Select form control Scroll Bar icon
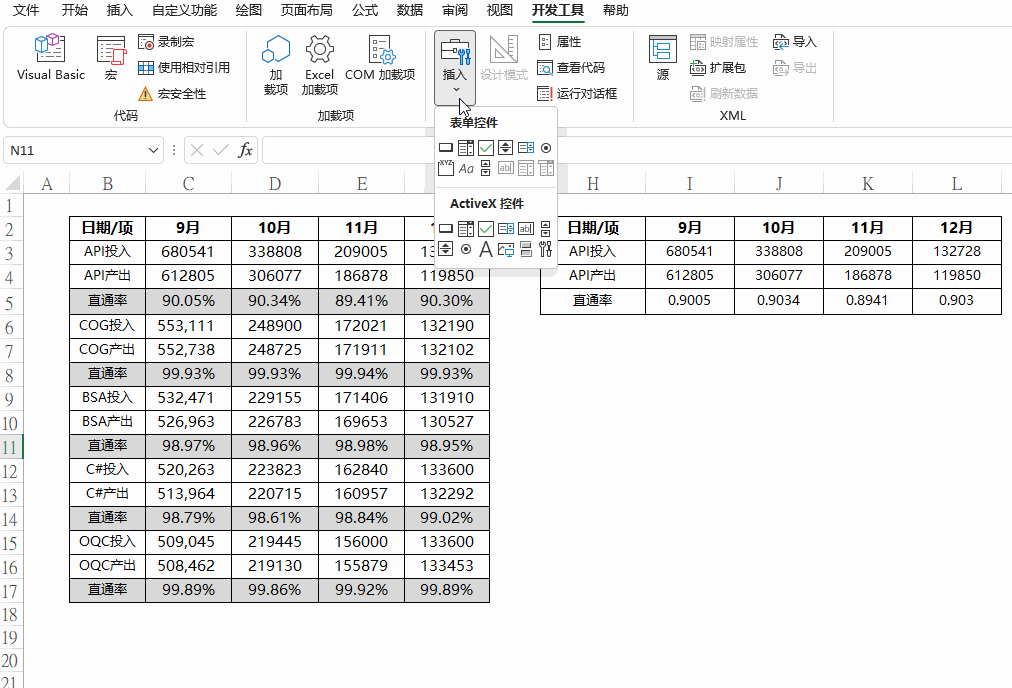The image size is (1012, 688). (486, 168)
